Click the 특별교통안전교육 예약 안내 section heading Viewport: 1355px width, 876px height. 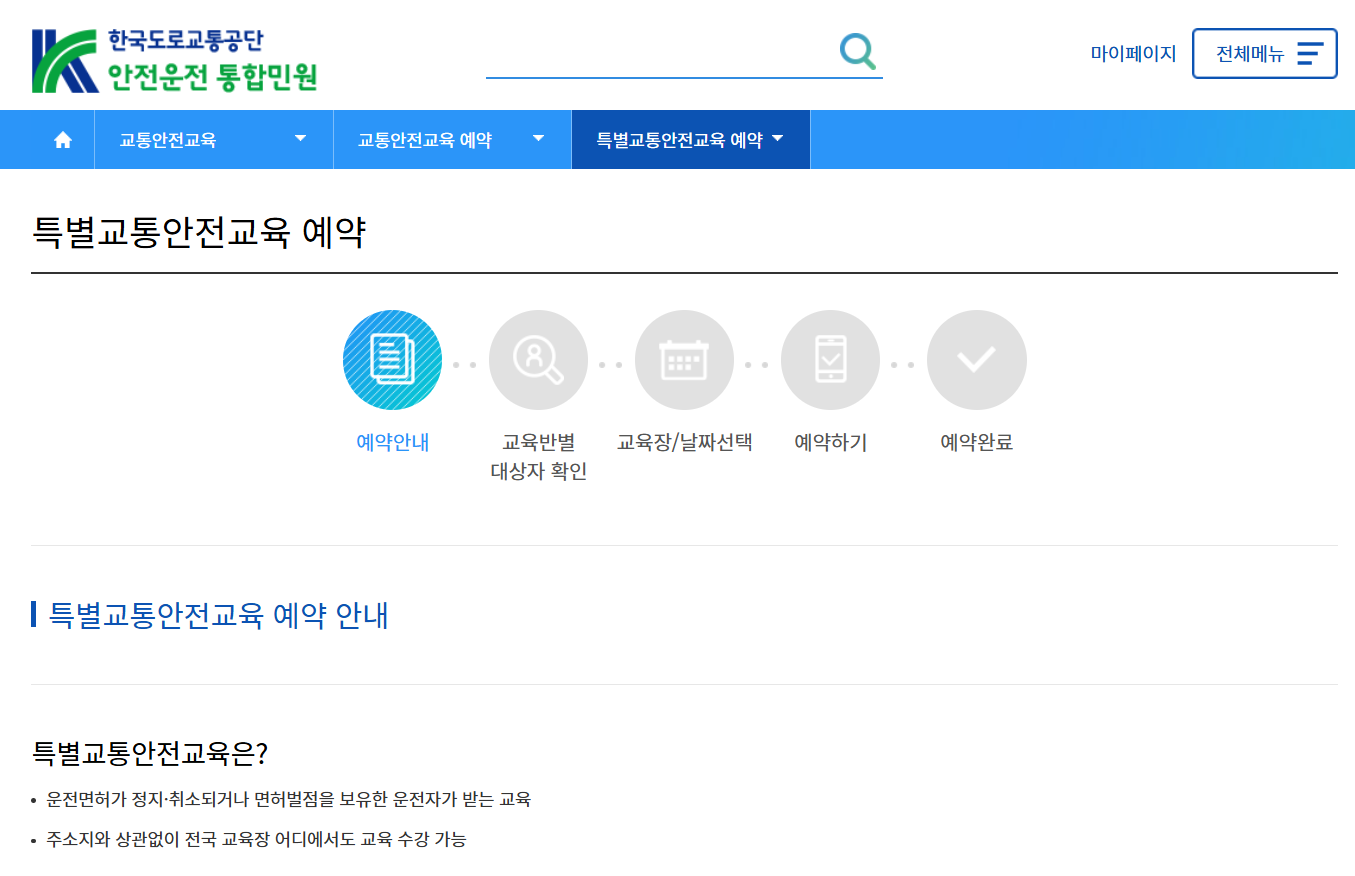click(x=218, y=615)
